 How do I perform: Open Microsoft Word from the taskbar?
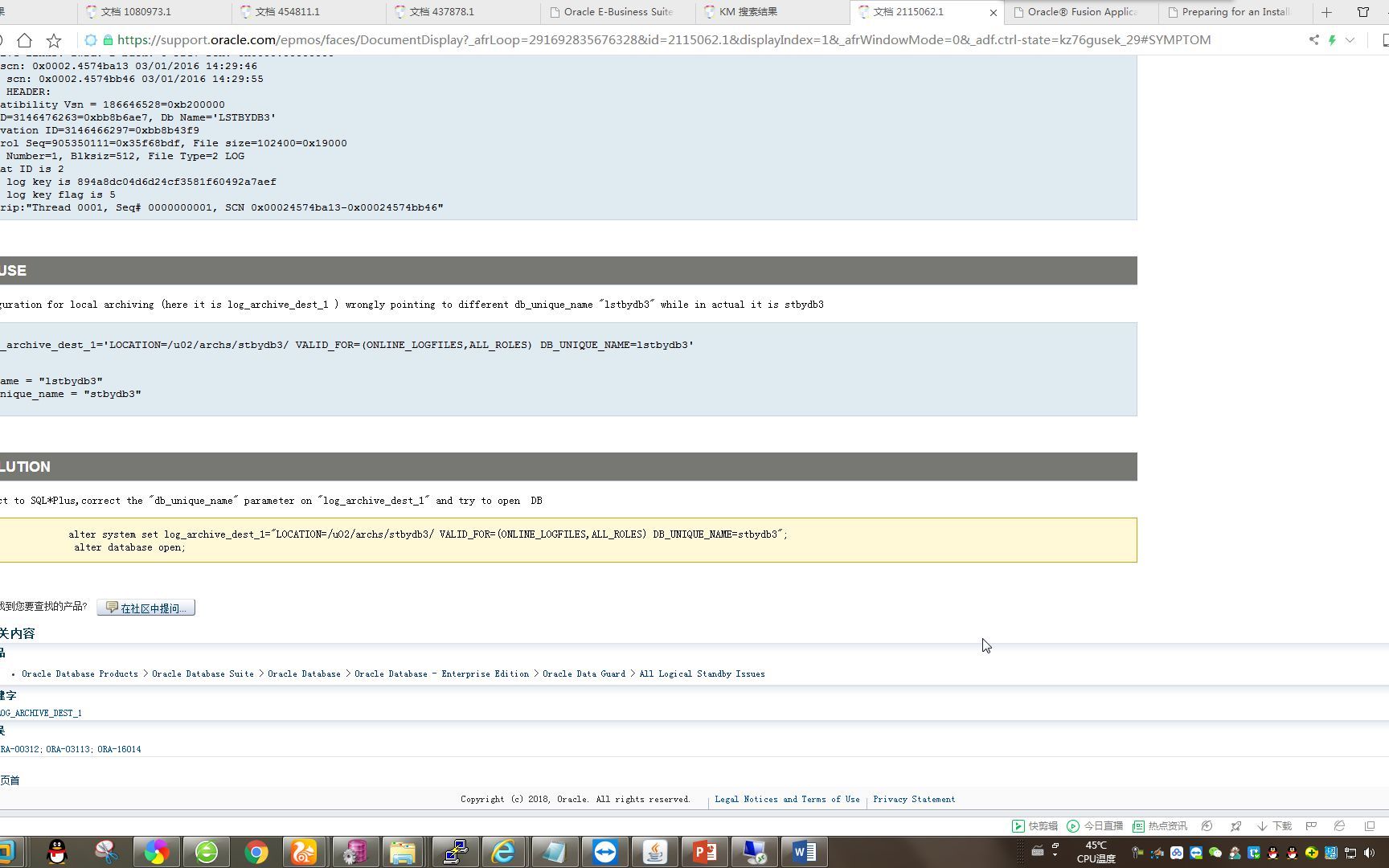(x=804, y=852)
